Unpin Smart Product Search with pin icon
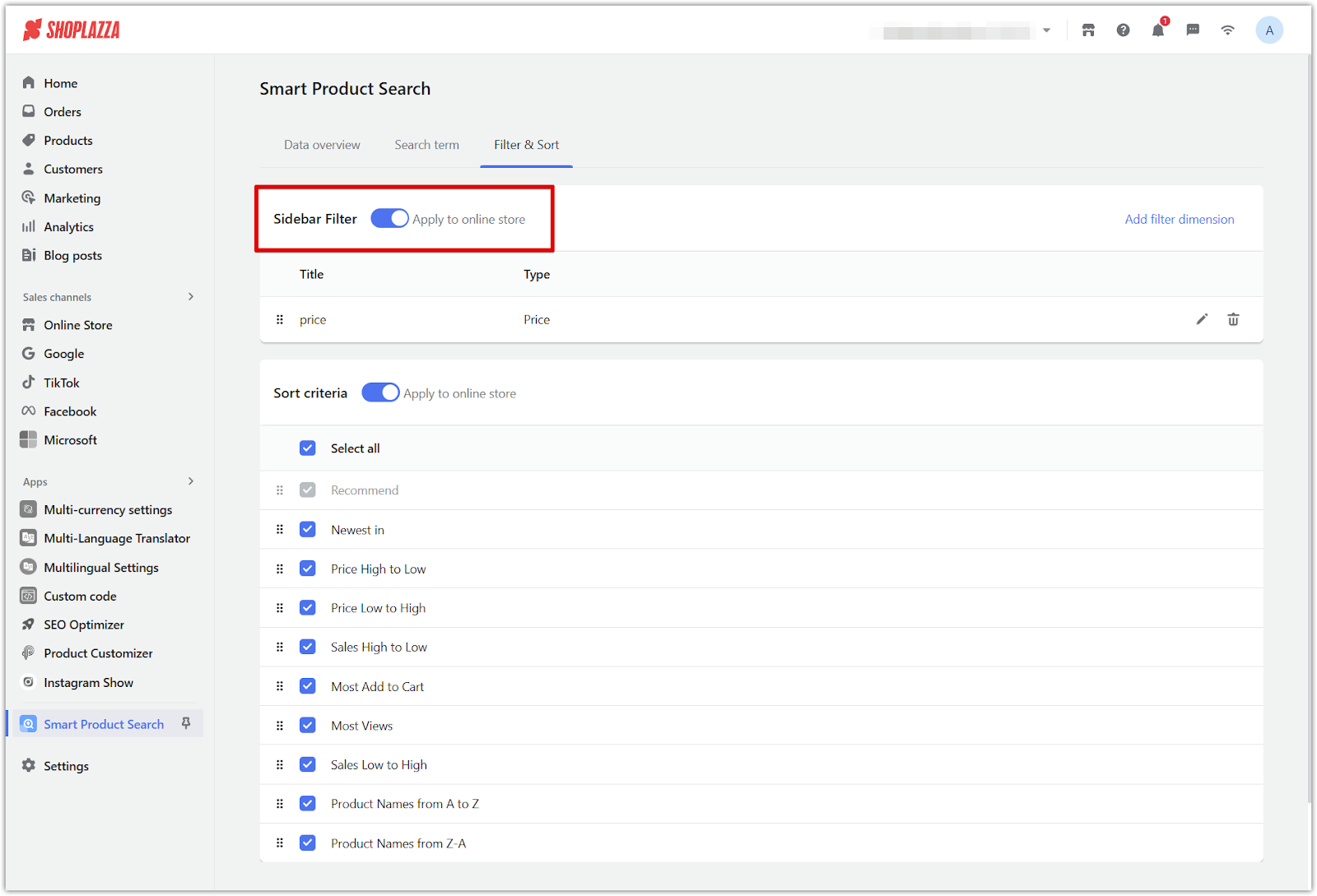1317x896 pixels. point(186,723)
